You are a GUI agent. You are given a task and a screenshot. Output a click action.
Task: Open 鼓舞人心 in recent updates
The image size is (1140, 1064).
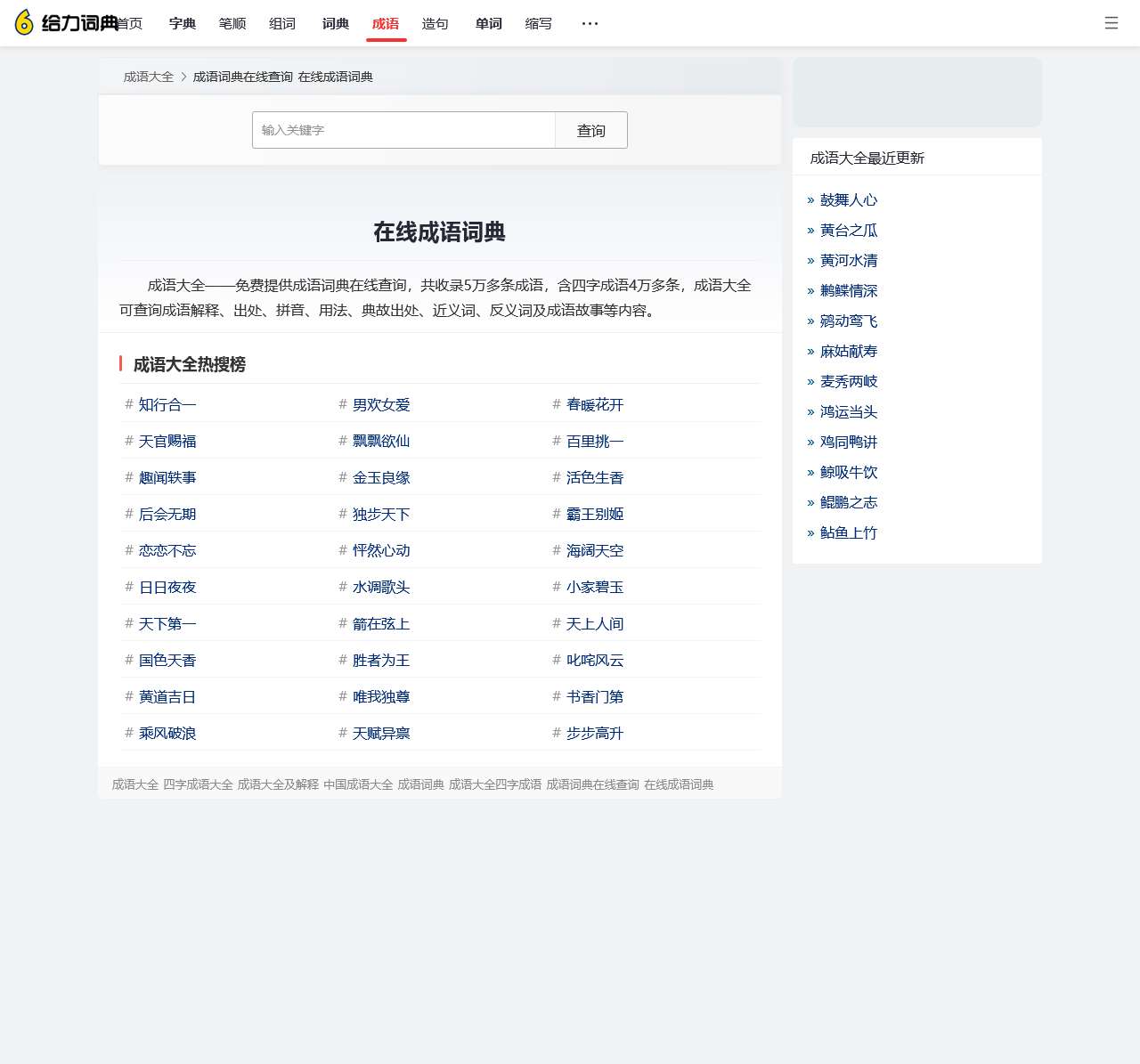[x=849, y=200]
